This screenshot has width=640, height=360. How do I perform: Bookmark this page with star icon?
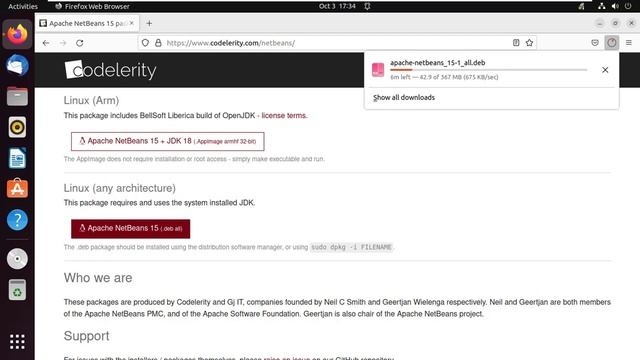(x=529, y=42)
